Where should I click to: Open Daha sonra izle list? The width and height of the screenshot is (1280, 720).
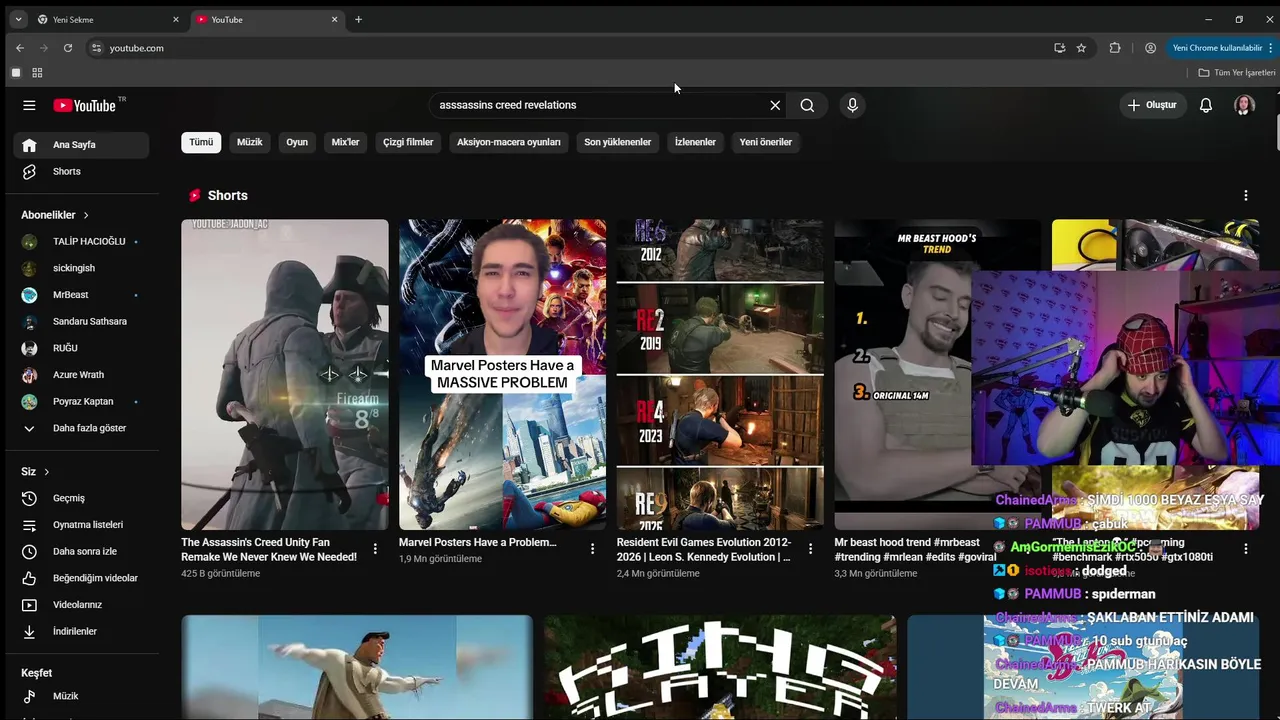pos(81,551)
